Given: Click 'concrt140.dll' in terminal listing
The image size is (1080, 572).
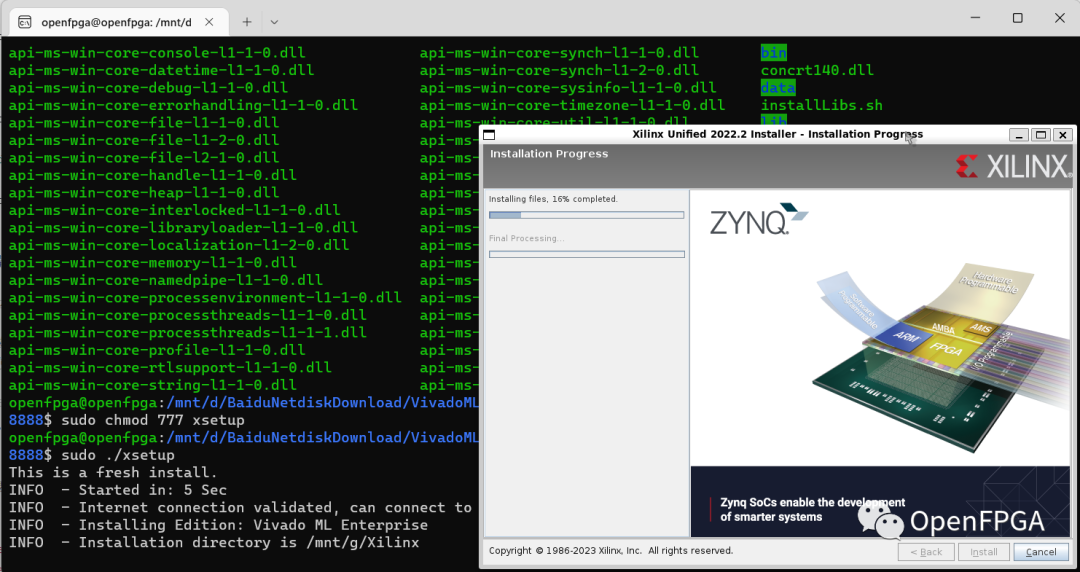Looking at the screenshot, I should click(x=817, y=70).
